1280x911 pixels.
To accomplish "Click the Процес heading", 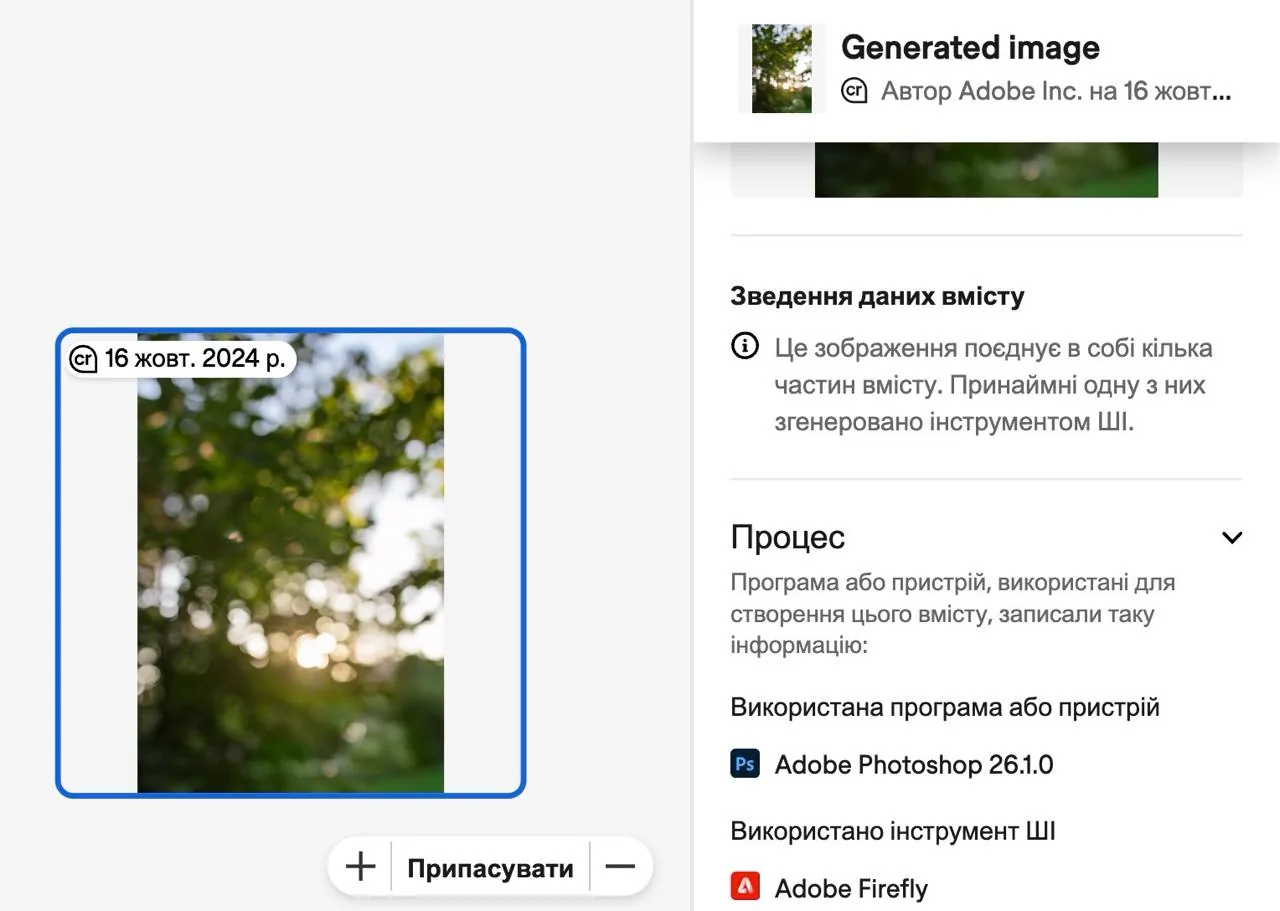I will [x=788, y=537].
